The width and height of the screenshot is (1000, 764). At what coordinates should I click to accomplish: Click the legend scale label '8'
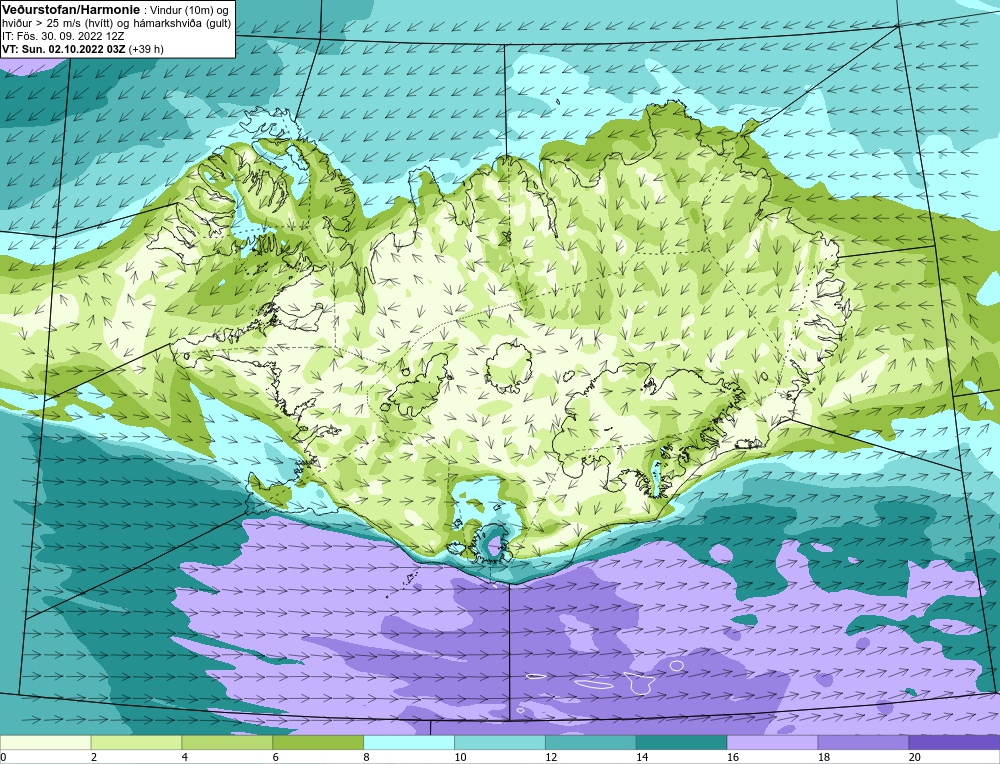pos(367,757)
